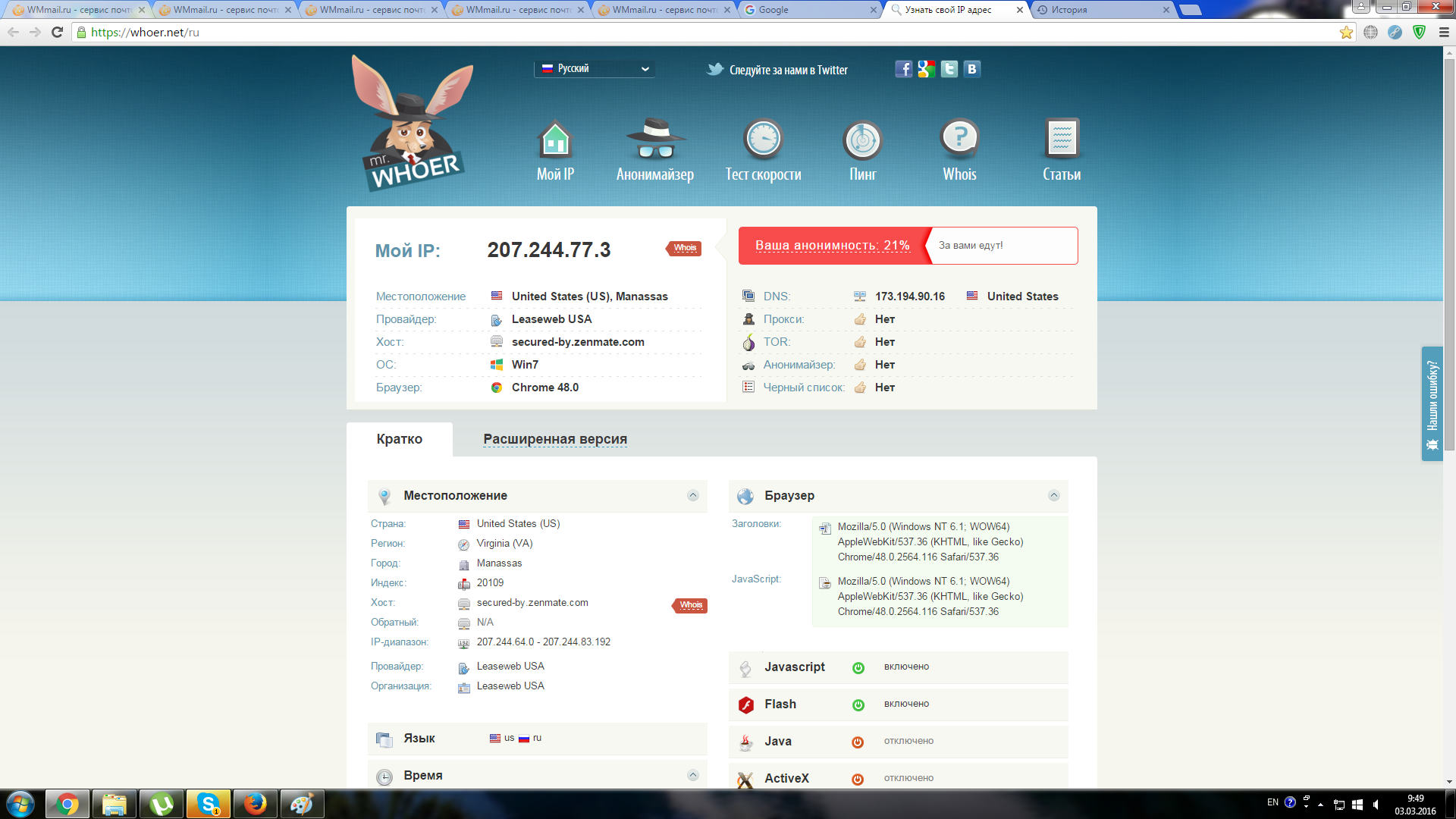Open the new tab button

click(x=1191, y=10)
